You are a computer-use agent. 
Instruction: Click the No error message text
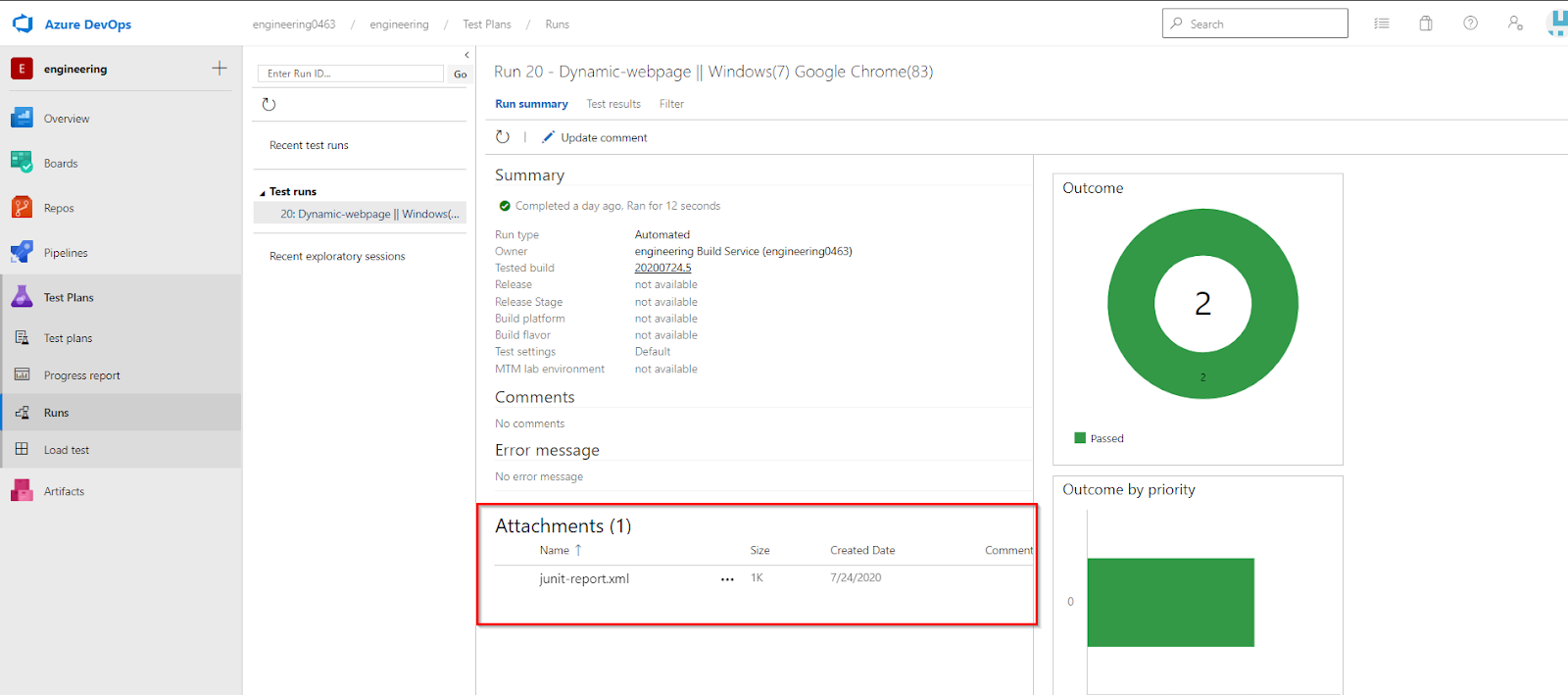(539, 476)
